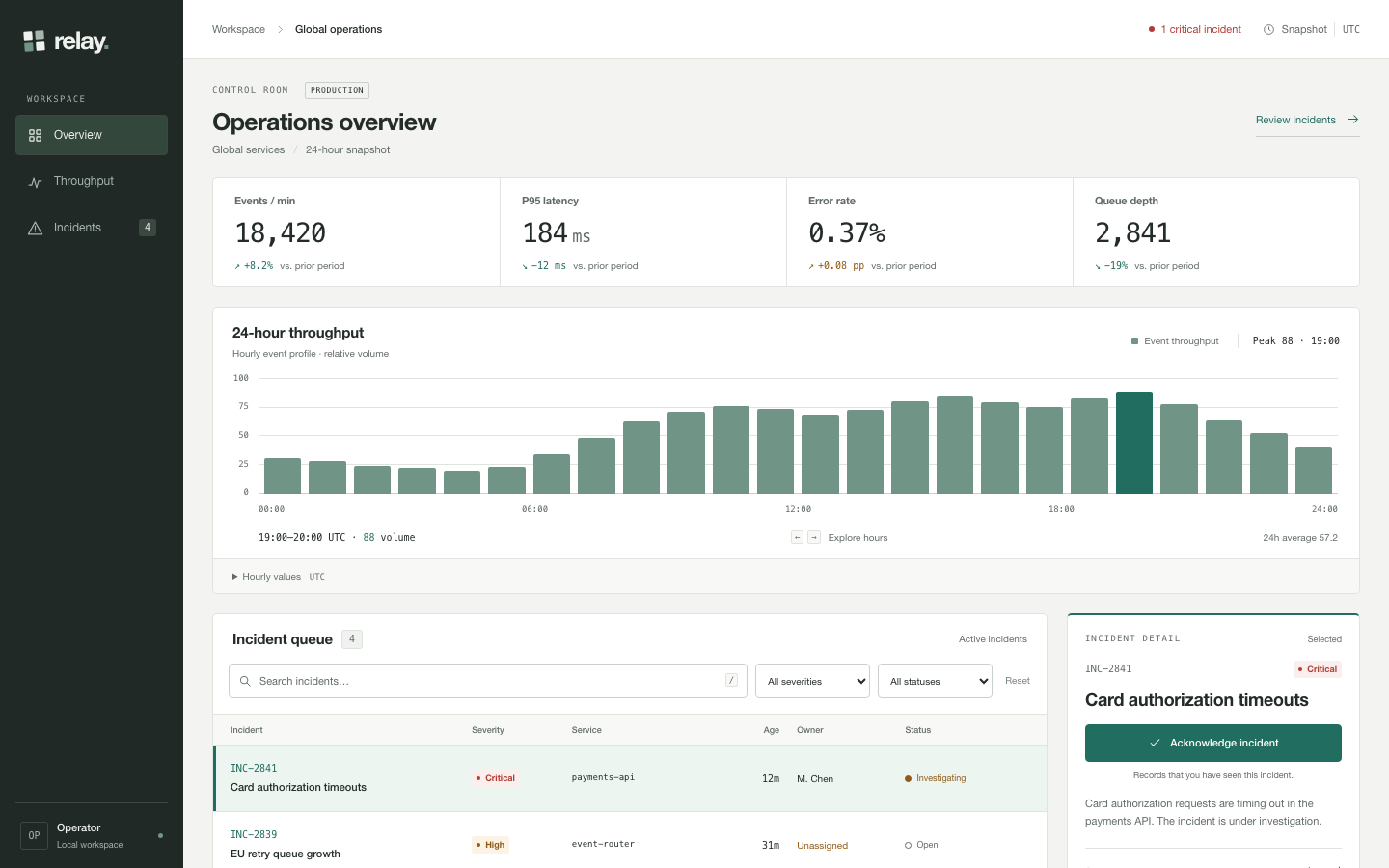Click the payments-api service cell
Viewport: 1389px width, 868px height.
(603, 777)
